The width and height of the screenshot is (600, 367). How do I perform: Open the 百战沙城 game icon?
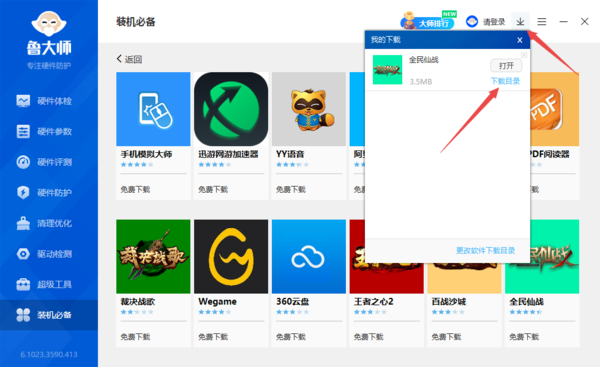pyautogui.click(x=464, y=279)
